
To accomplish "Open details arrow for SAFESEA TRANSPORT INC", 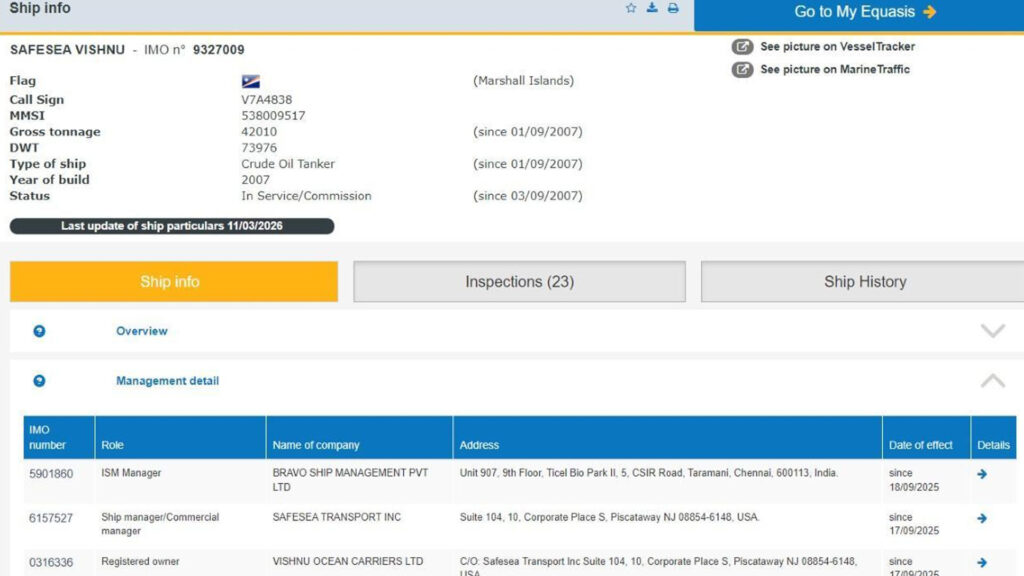I will 982,519.
